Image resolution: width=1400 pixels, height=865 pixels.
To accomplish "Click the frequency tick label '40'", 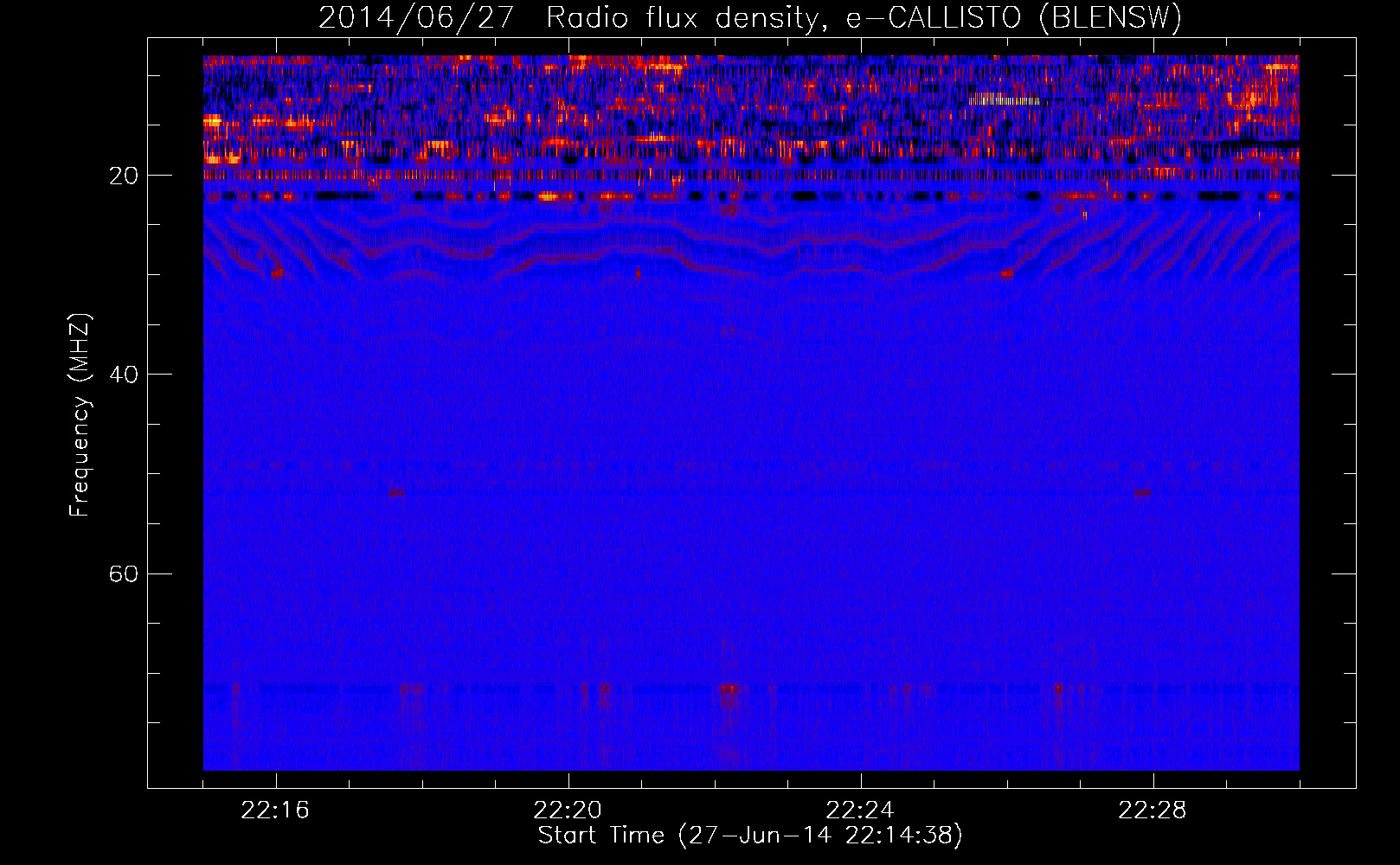I will click(123, 375).
